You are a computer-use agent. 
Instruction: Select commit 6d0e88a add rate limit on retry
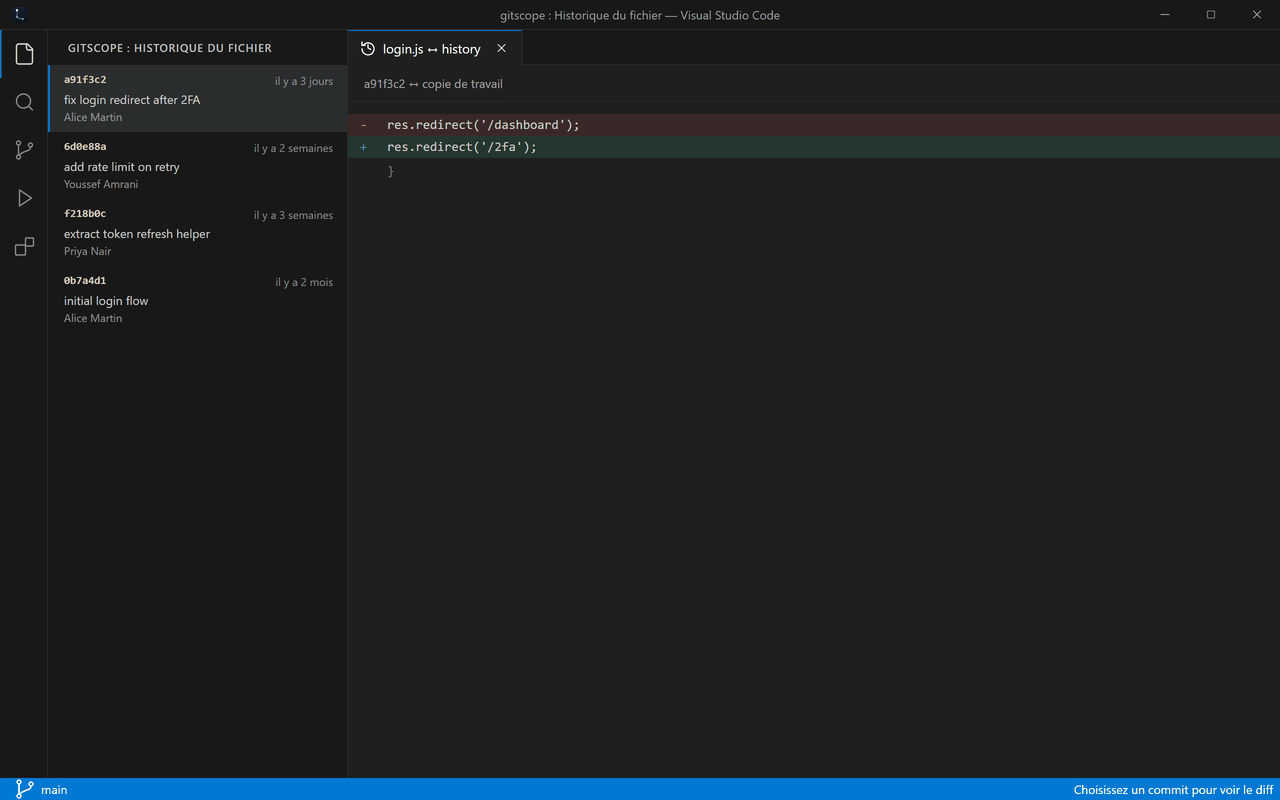(198, 166)
